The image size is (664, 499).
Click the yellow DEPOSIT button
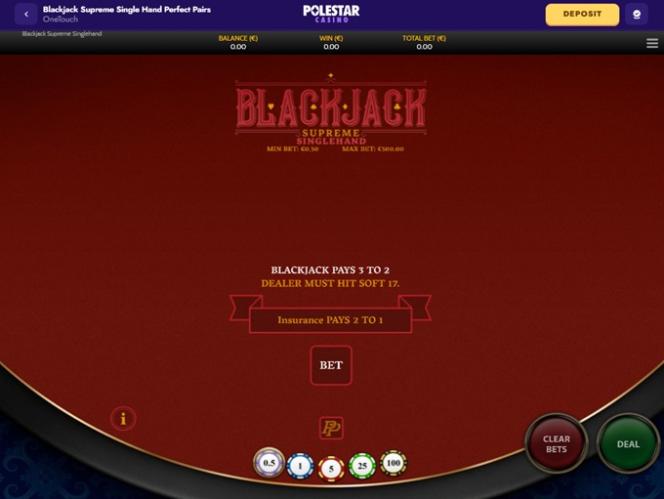click(x=582, y=14)
